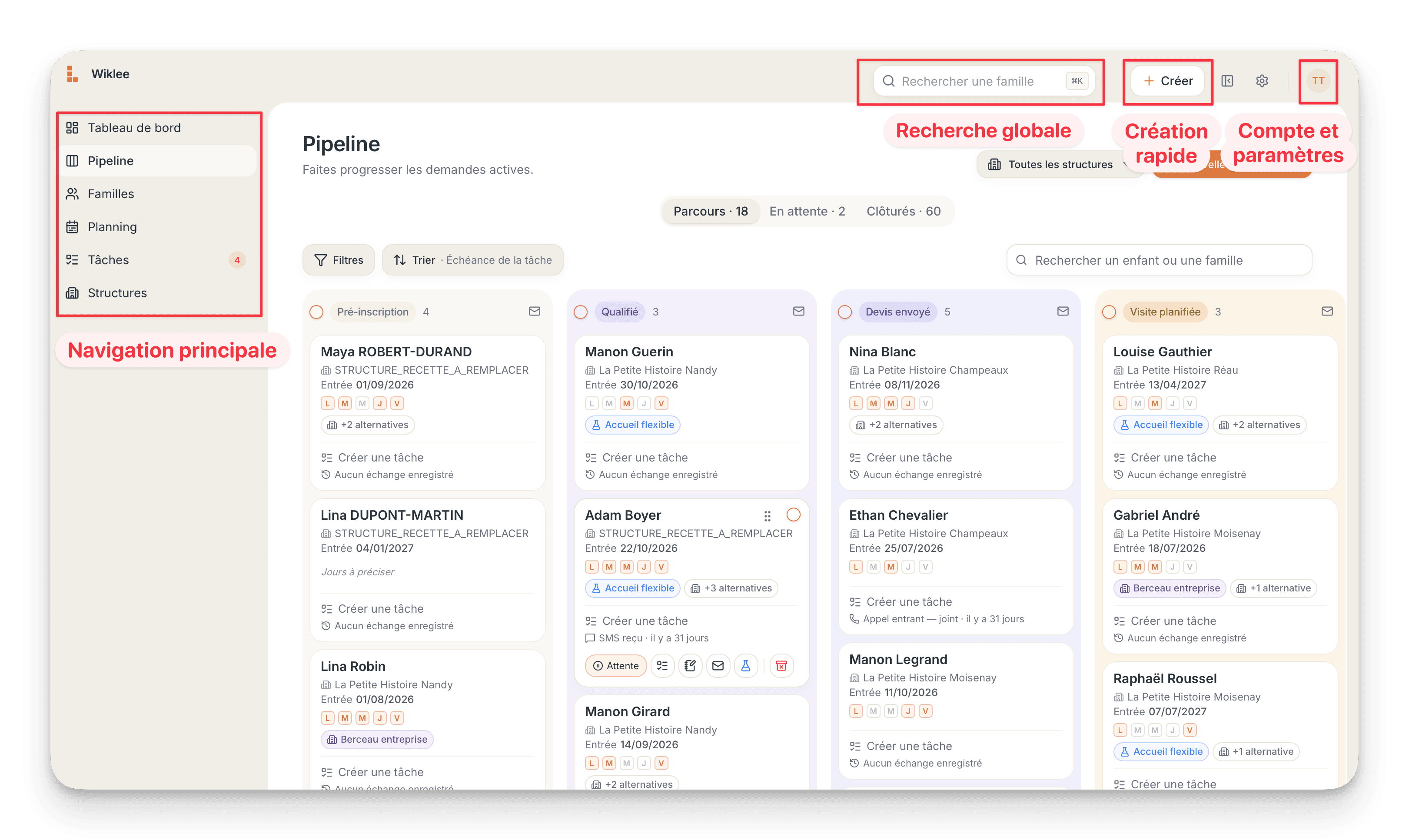Switch to En attente · 2 tab
Viewport: 1409px width, 840px height.
point(807,211)
